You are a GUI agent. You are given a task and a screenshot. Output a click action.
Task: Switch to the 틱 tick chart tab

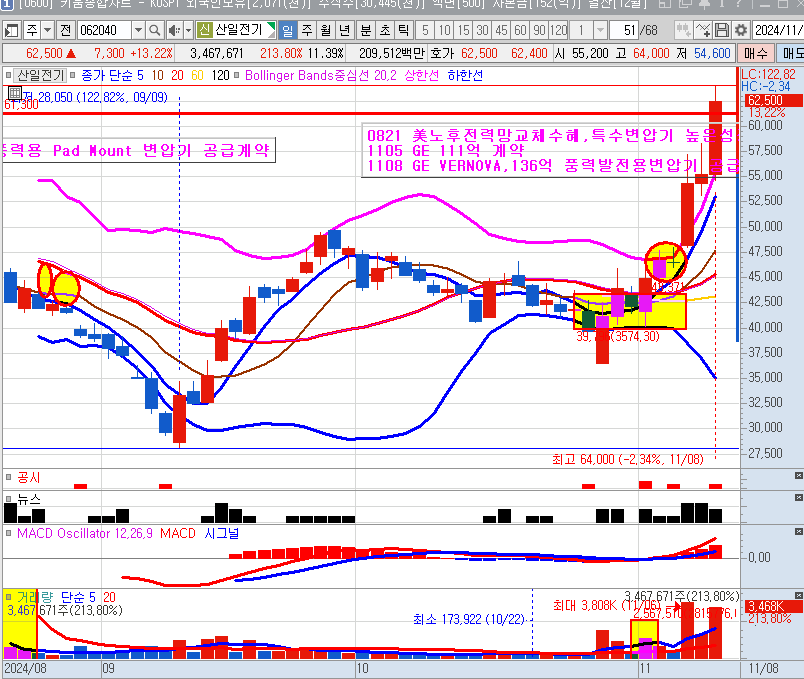pos(404,30)
